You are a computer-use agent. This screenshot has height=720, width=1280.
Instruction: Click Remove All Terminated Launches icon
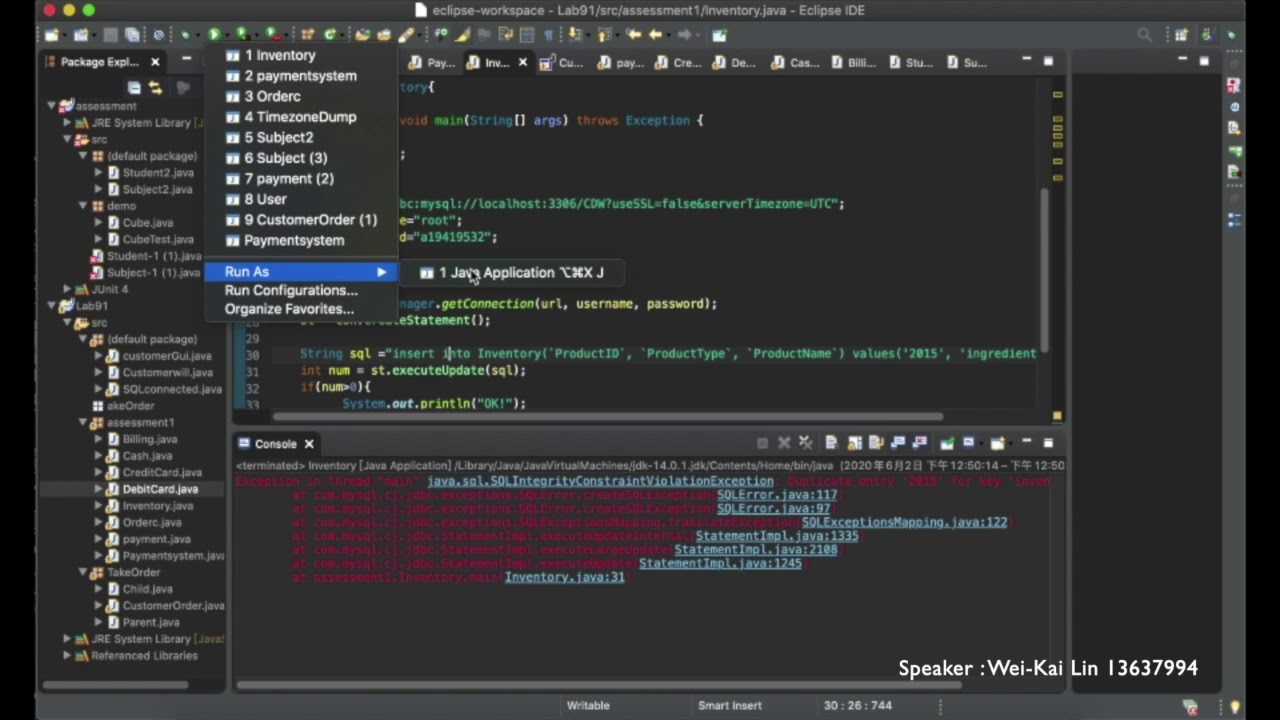point(806,443)
